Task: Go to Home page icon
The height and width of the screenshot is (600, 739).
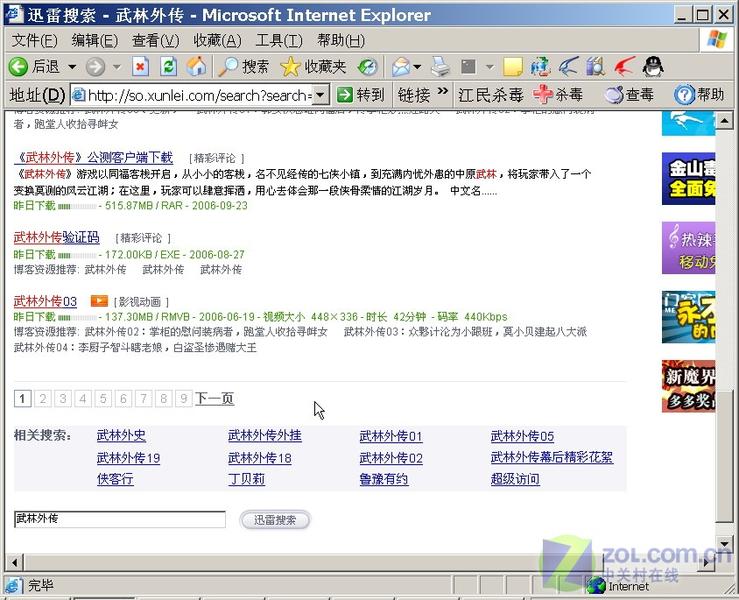Action: pos(196,66)
